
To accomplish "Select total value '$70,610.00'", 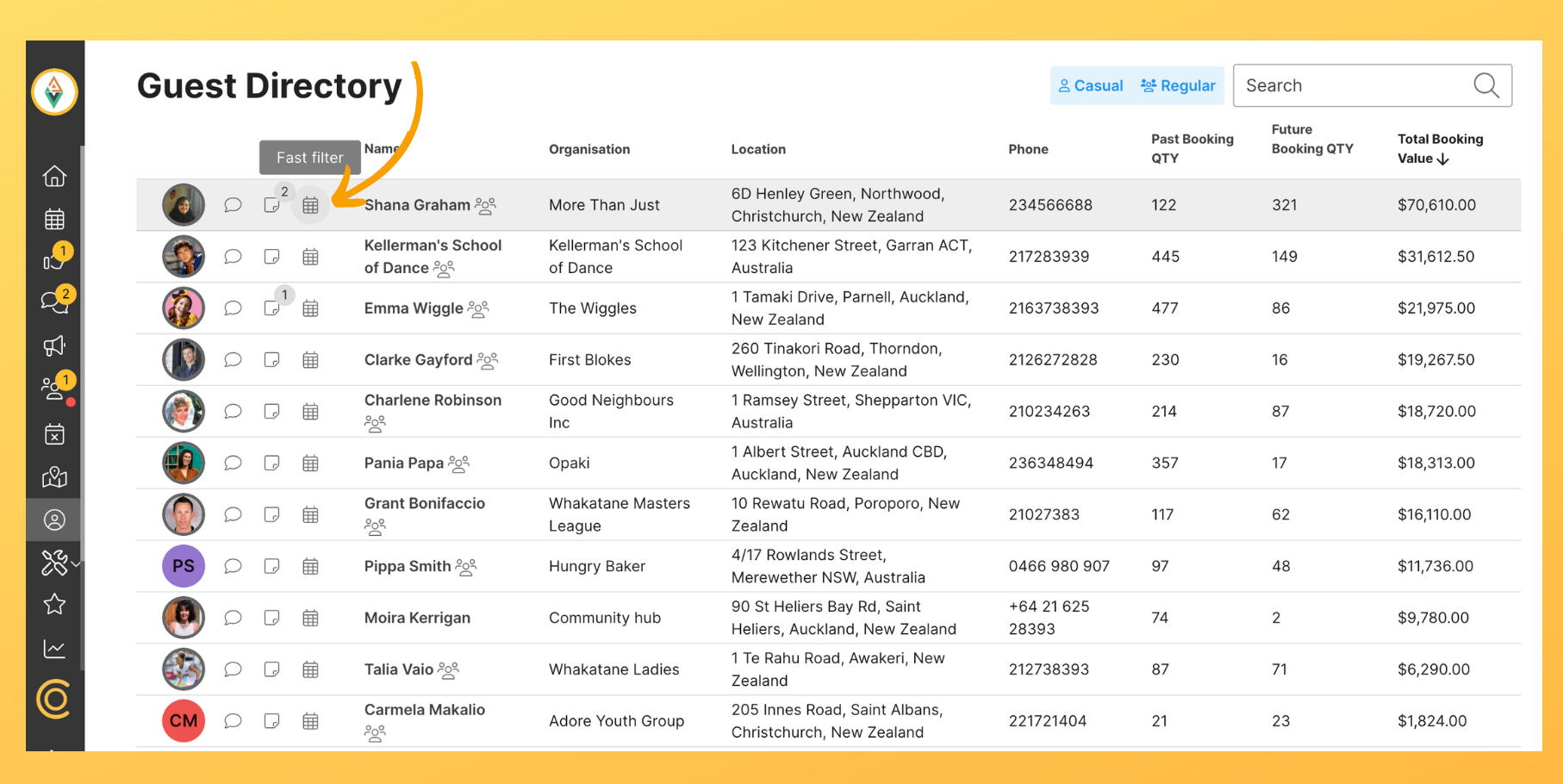I will pyautogui.click(x=1436, y=205).
